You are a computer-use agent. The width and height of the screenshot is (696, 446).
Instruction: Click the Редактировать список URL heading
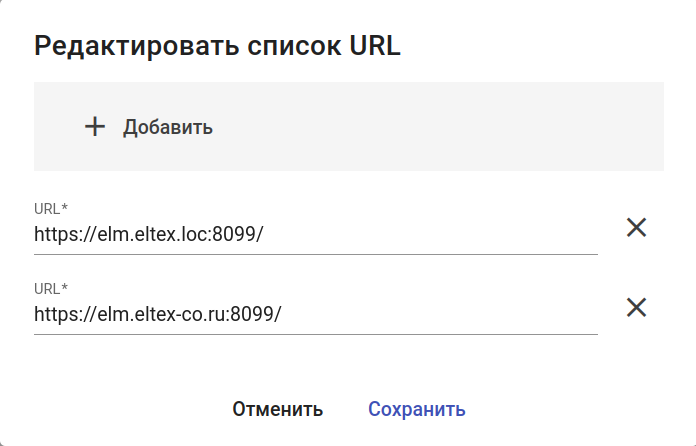pyautogui.click(x=217, y=46)
